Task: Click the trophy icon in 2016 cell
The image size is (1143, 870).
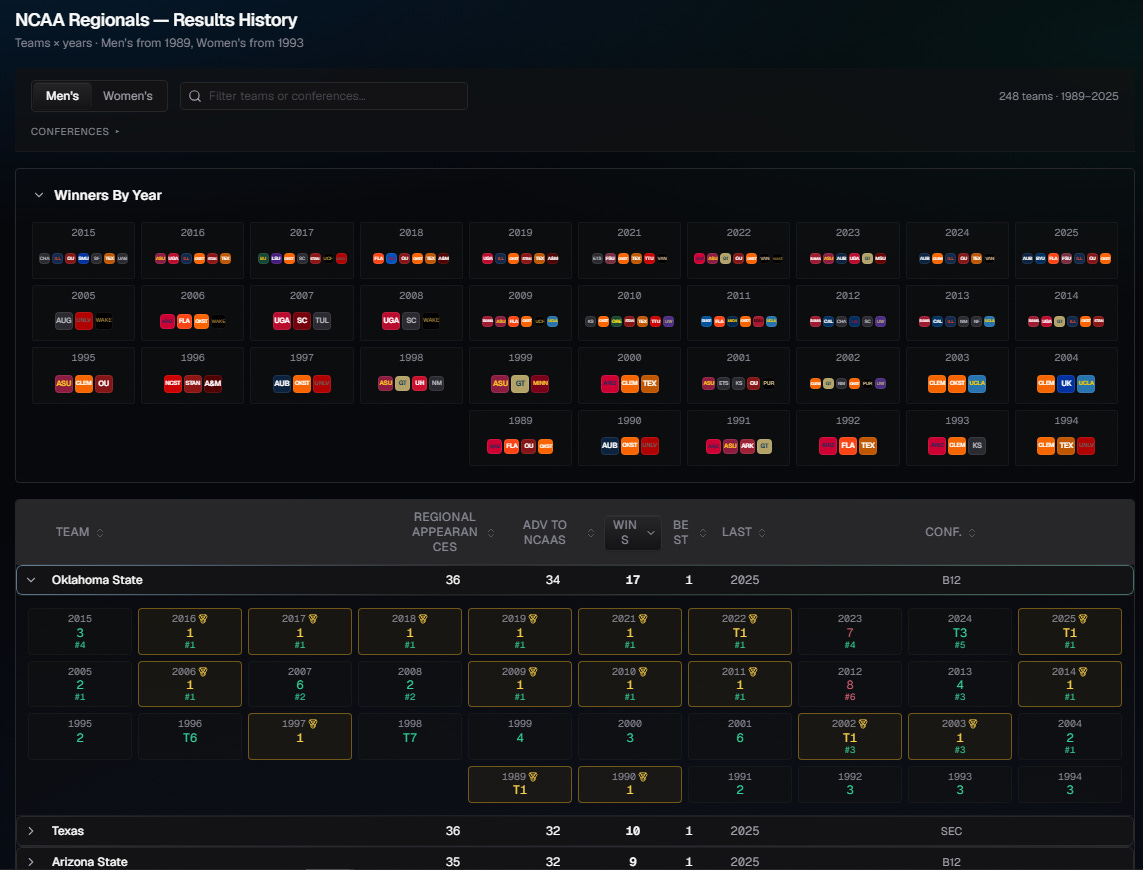Action: click(x=203, y=618)
